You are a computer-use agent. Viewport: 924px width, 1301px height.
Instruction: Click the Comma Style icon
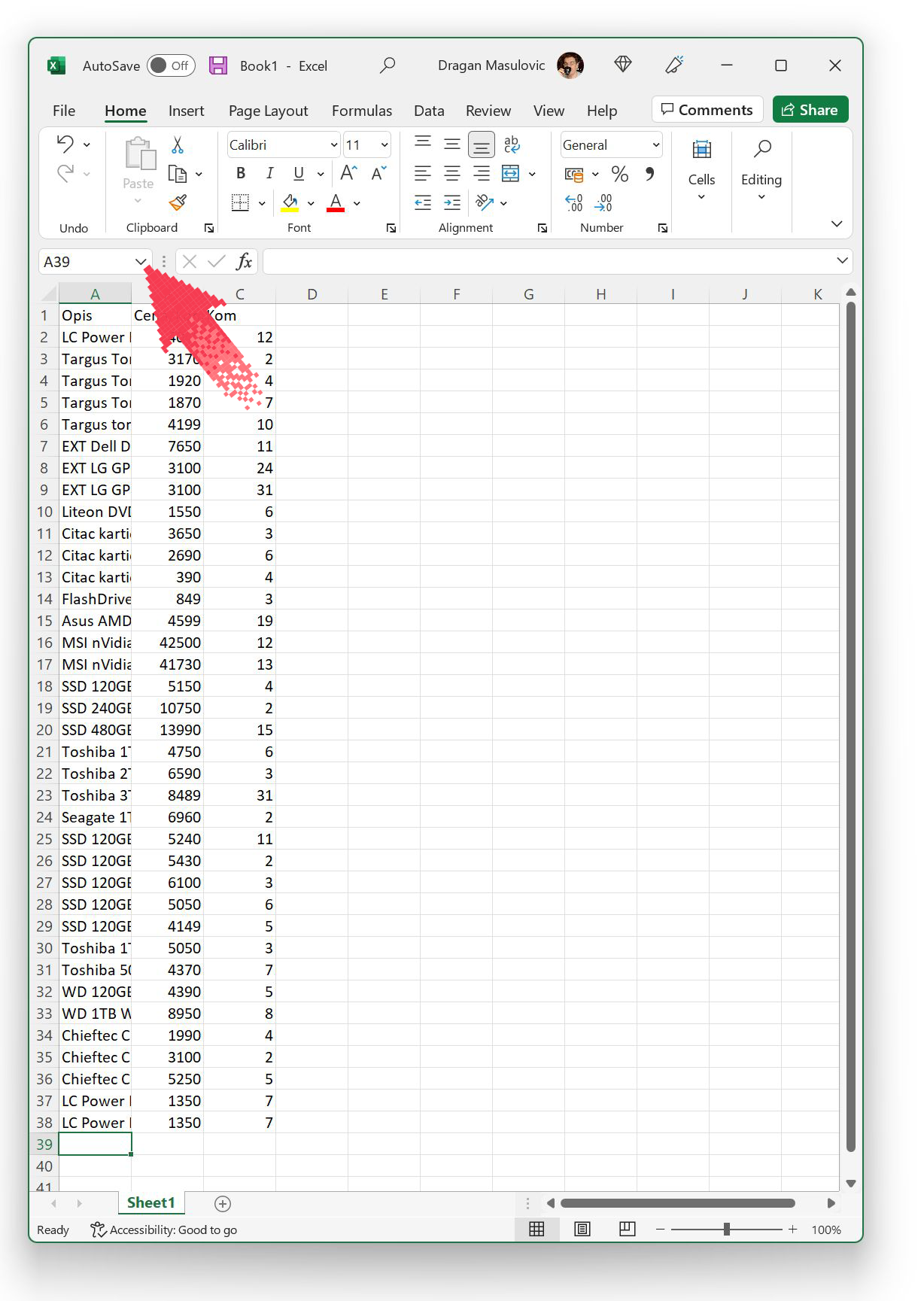649,174
